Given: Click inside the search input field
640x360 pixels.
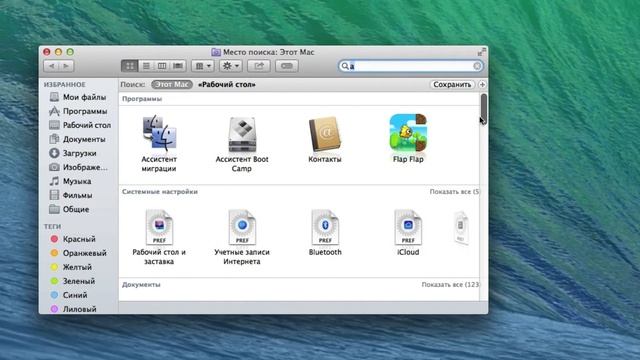Looking at the screenshot, I should tap(411, 66).
